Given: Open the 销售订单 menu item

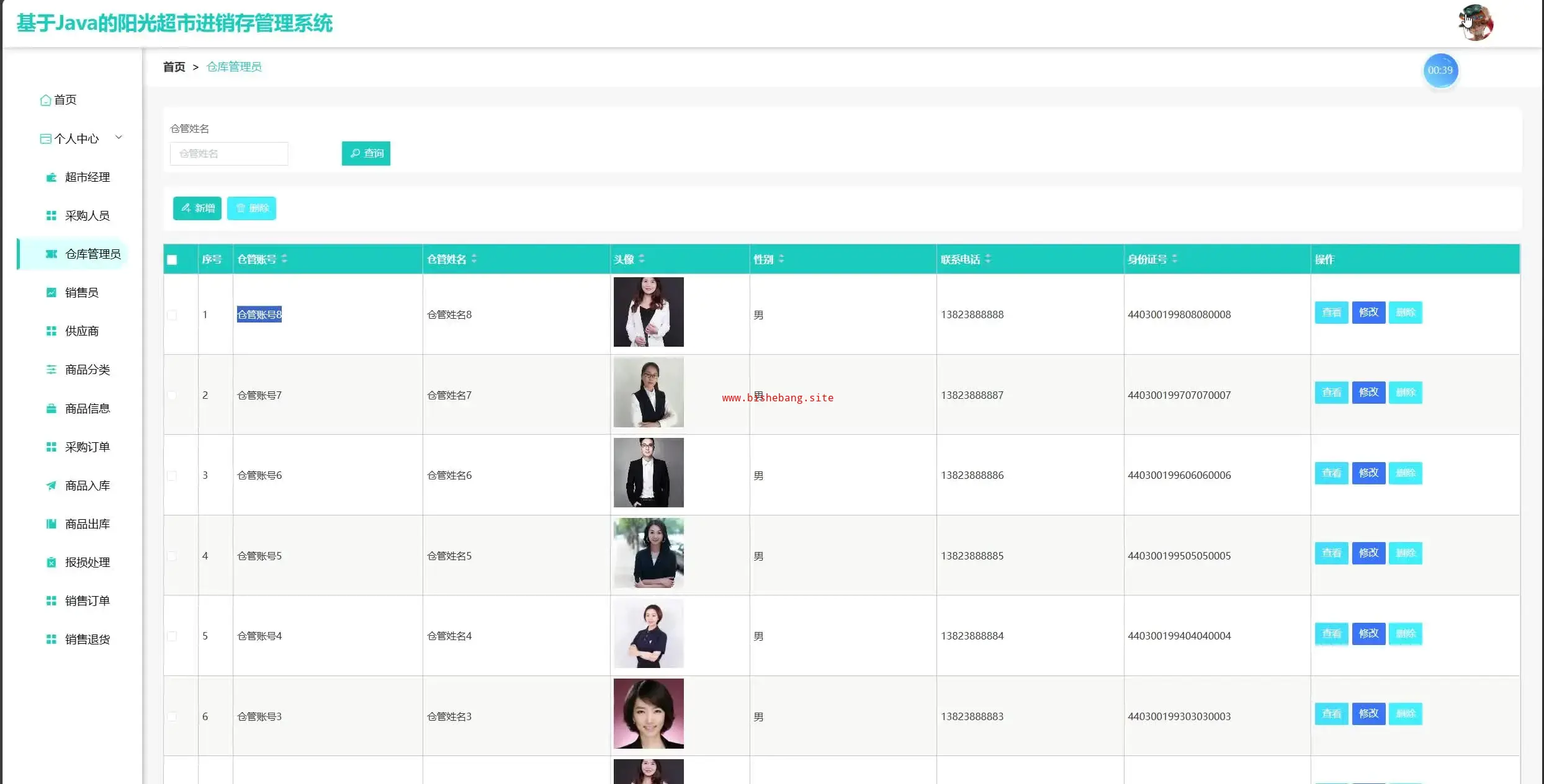Looking at the screenshot, I should click(87, 601).
